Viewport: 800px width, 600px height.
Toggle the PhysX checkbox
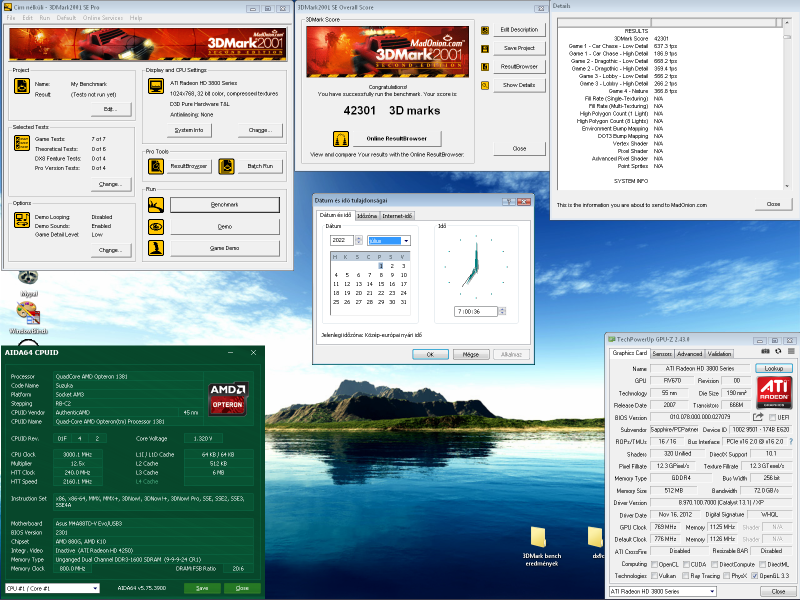pyautogui.click(x=727, y=576)
